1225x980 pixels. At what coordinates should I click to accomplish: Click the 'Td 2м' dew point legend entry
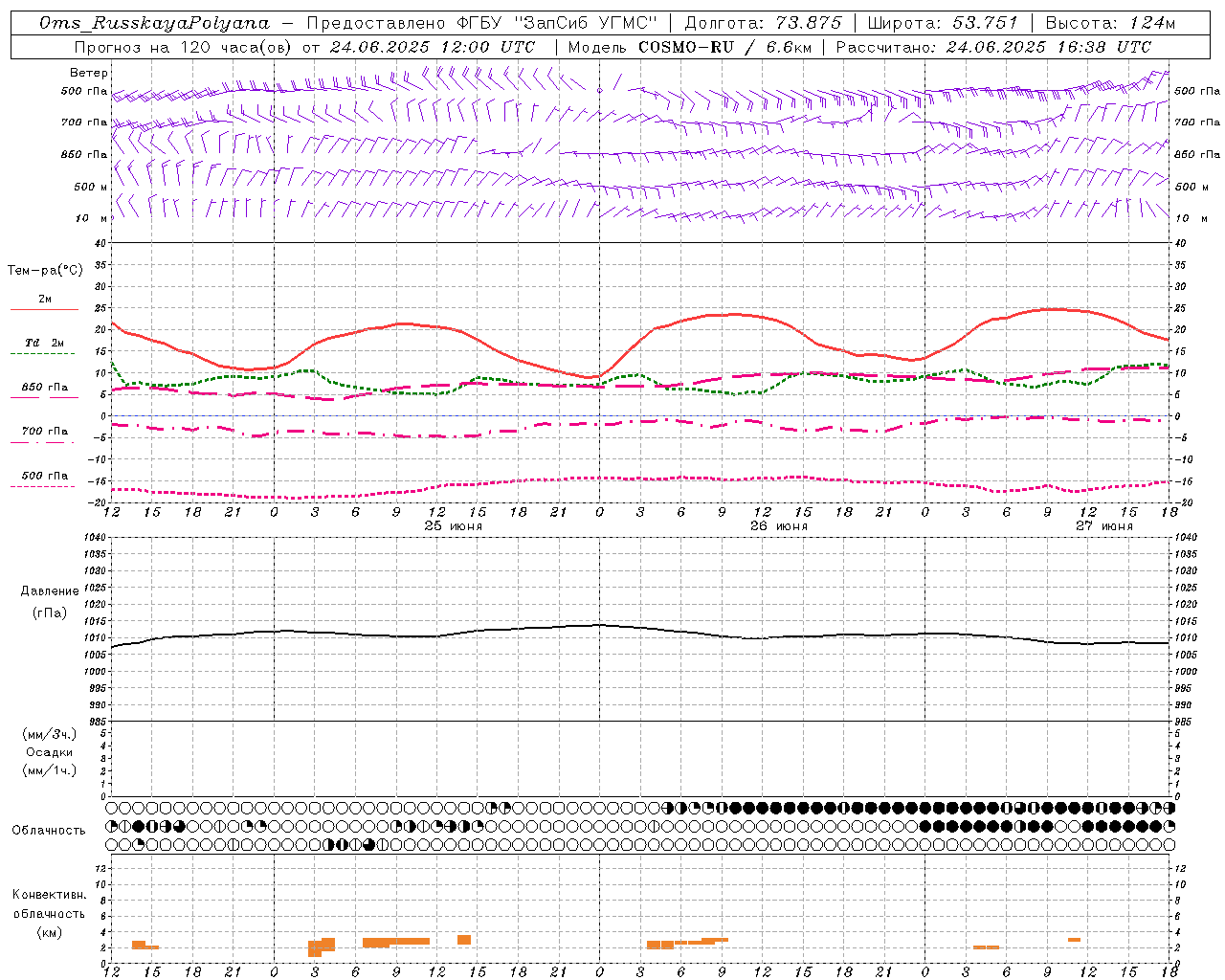(45, 343)
